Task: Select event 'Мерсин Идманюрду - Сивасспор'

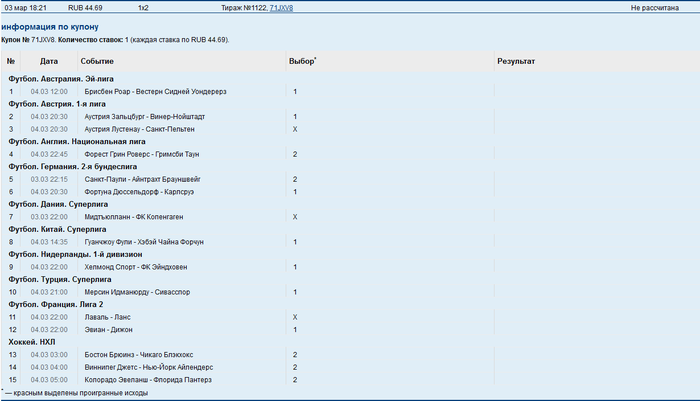Action: pyautogui.click(x=137, y=292)
